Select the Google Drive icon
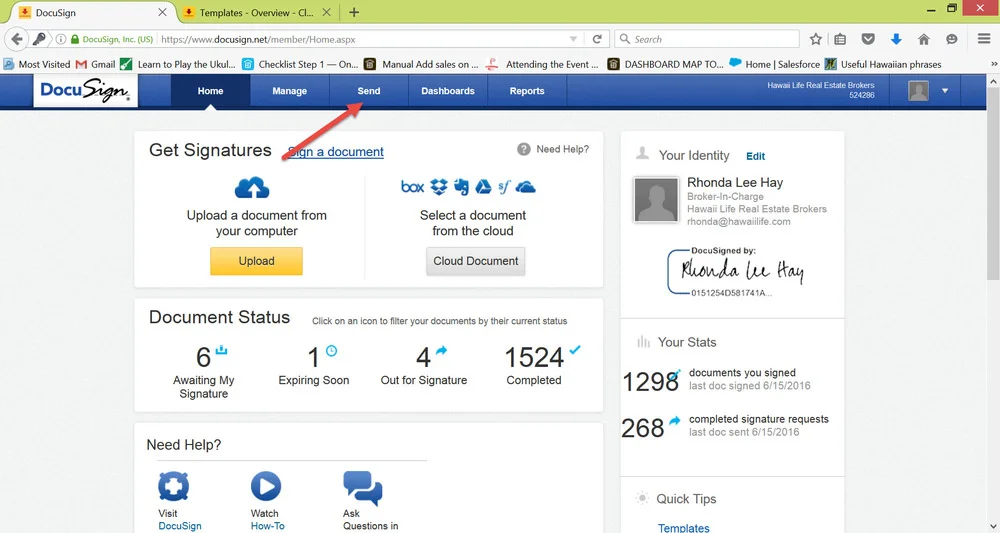The width and height of the screenshot is (1000, 533). tap(483, 187)
